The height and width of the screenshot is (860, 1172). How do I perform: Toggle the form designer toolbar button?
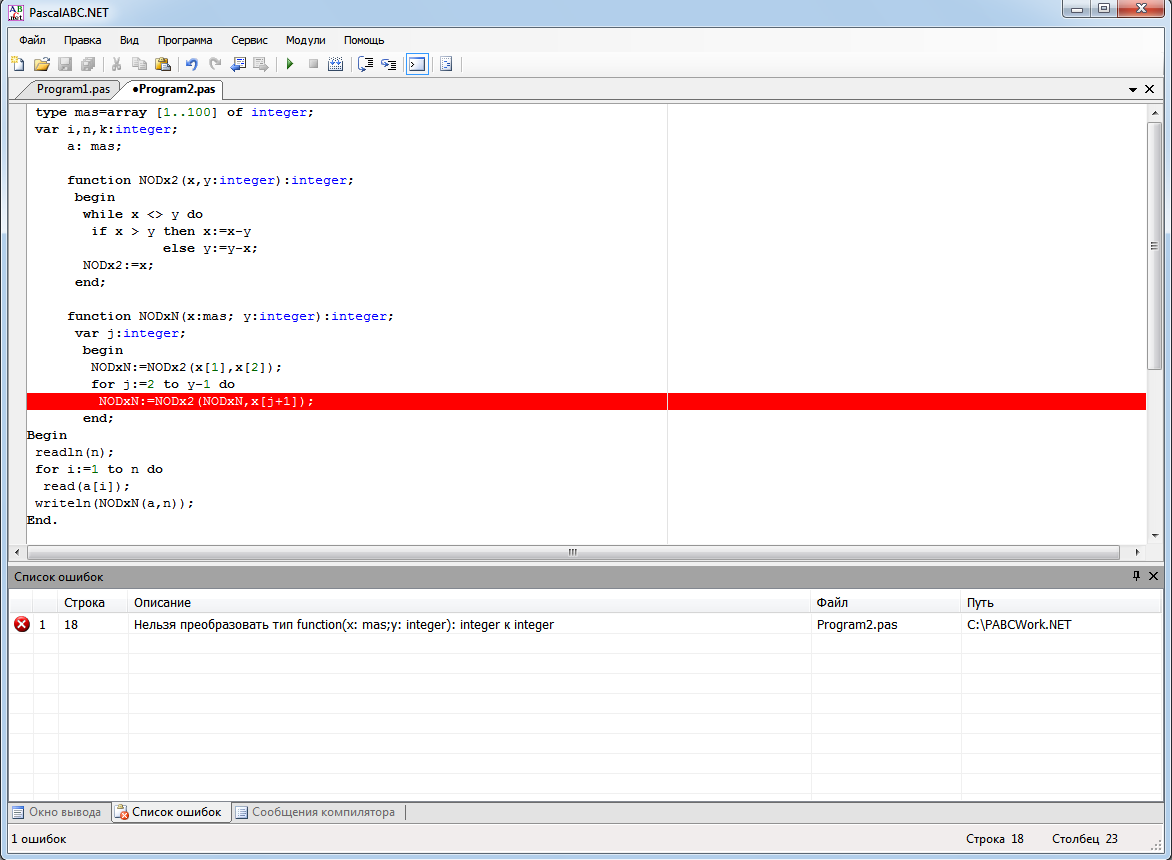pos(446,64)
